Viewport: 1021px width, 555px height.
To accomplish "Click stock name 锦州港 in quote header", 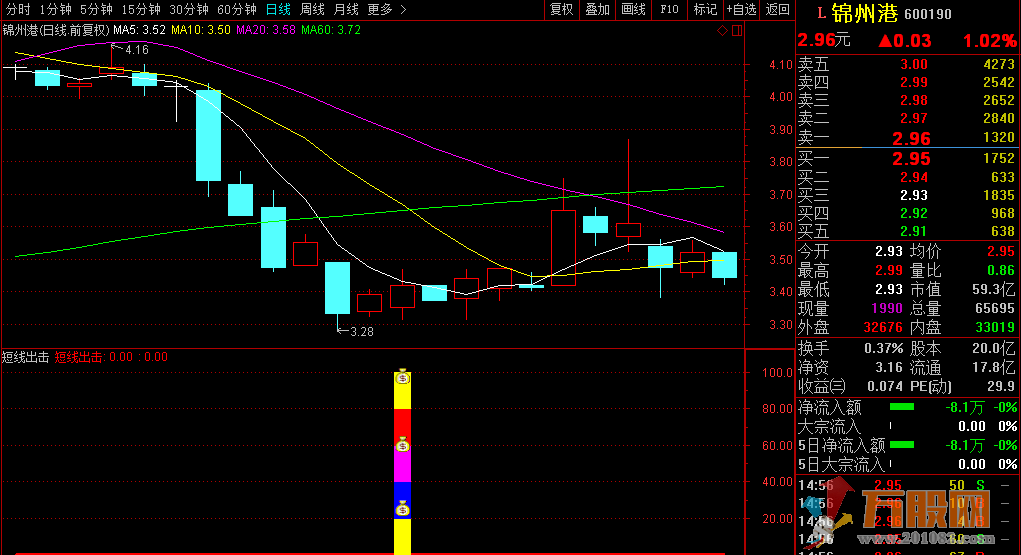I will click(864, 13).
